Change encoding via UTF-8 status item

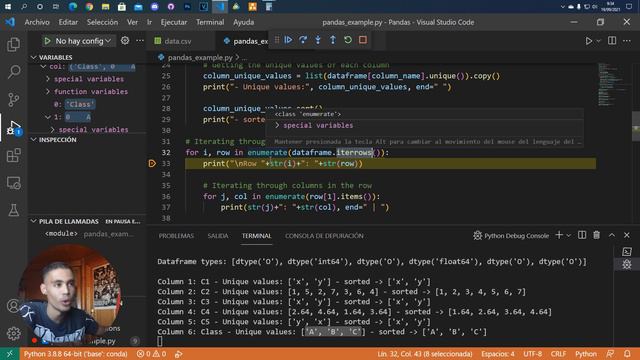533,354
